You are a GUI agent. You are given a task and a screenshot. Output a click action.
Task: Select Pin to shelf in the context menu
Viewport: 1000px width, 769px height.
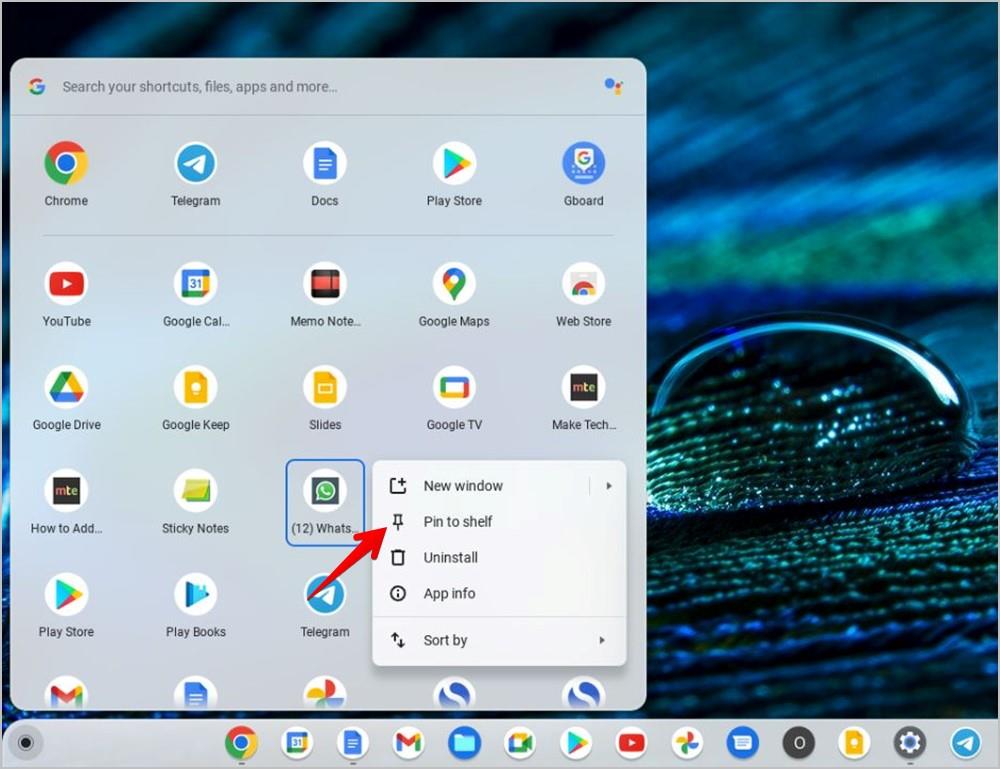click(x=499, y=522)
